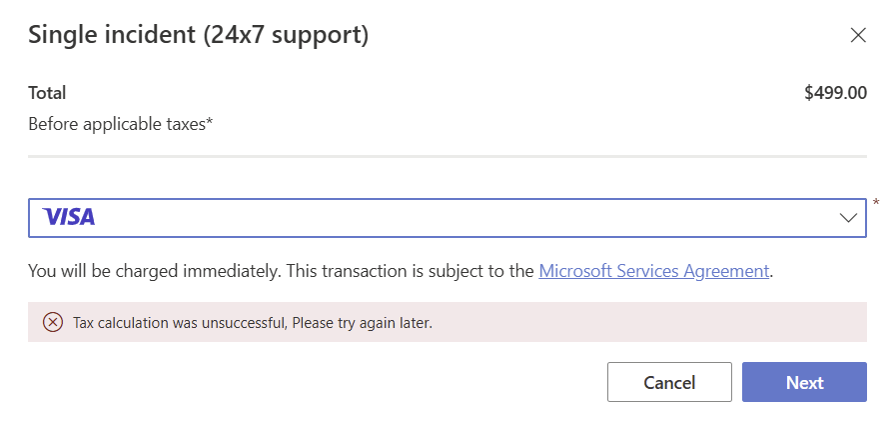Expand the payment method chevron arrow
The image size is (896, 429).
(849, 217)
